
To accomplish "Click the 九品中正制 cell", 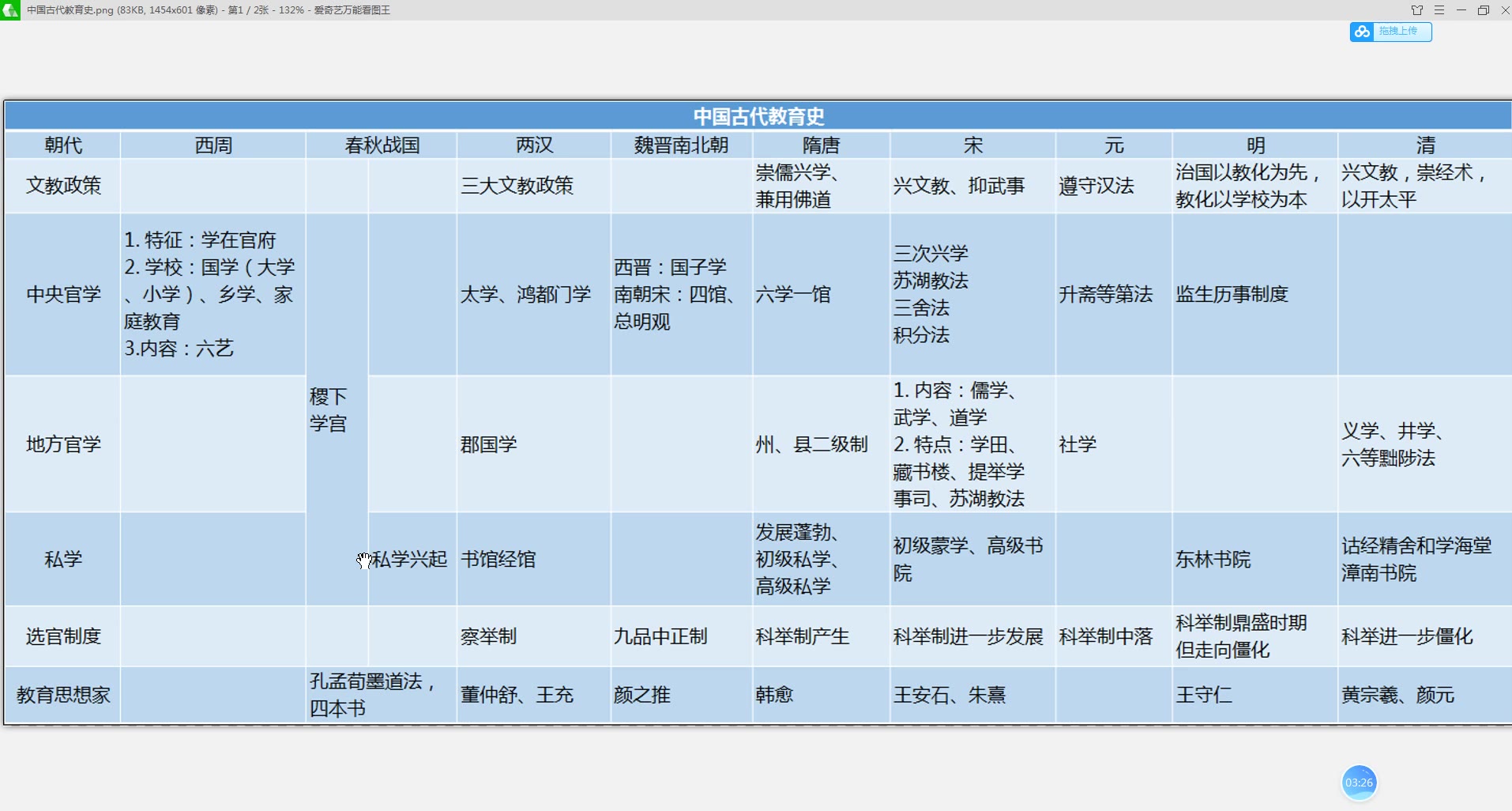I will pyautogui.click(x=681, y=636).
